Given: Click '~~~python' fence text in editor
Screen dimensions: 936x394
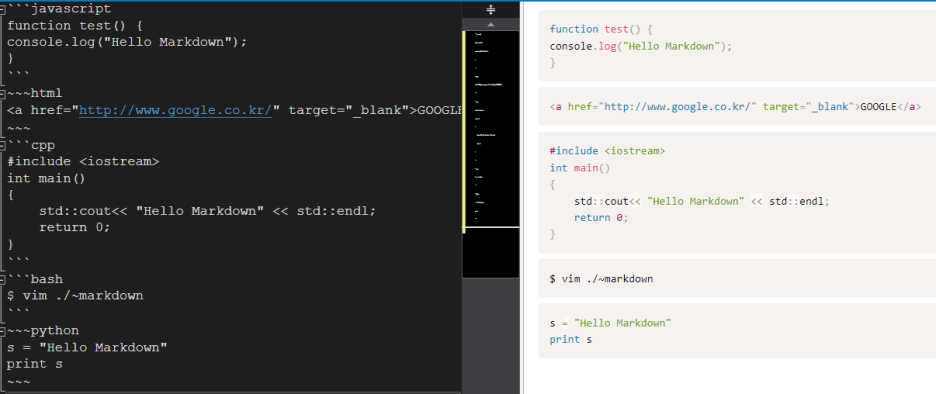Looking at the screenshot, I should tap(43, 331).
